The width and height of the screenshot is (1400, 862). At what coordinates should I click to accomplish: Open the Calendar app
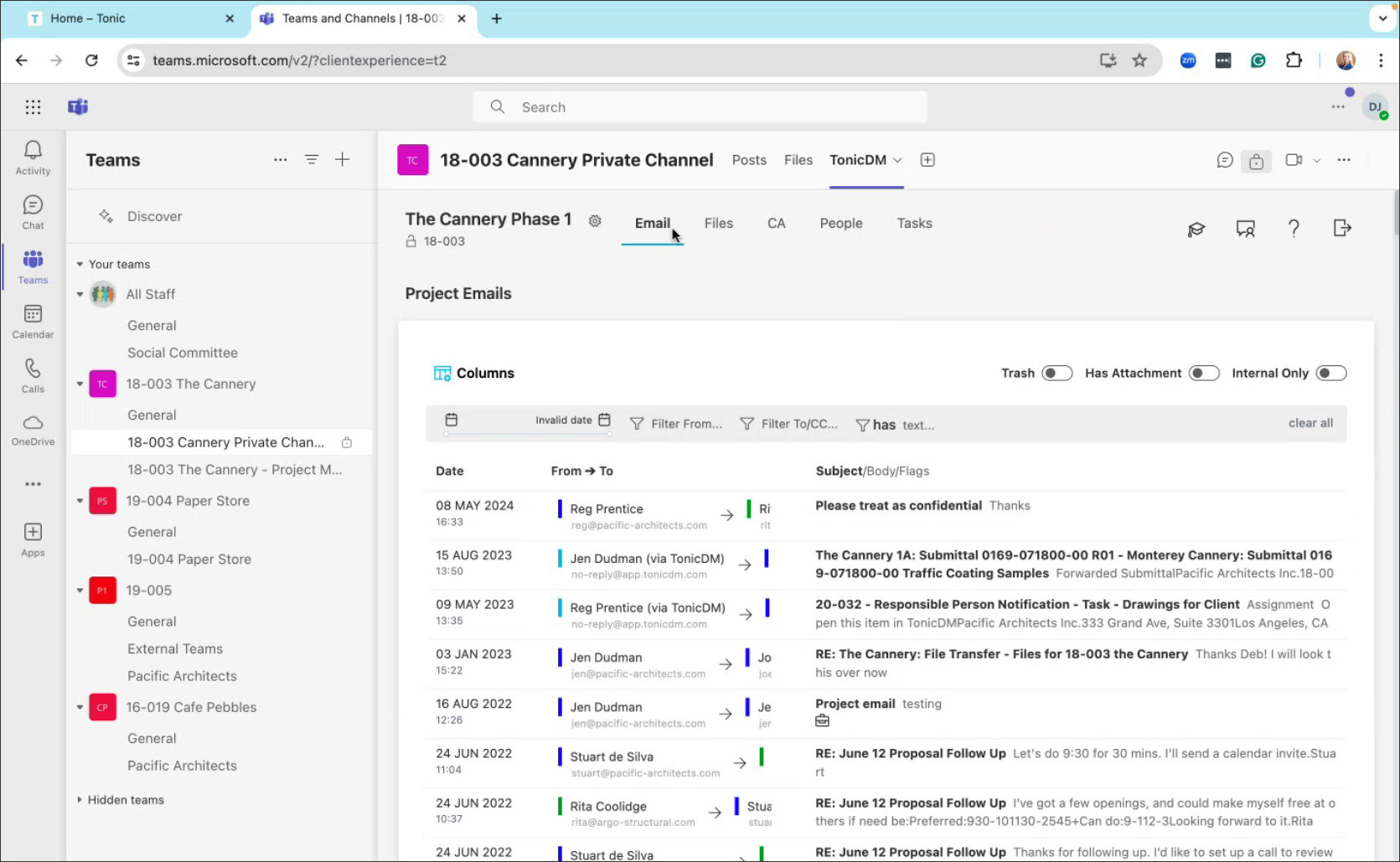pyautogui.click(x=33, y=321)
